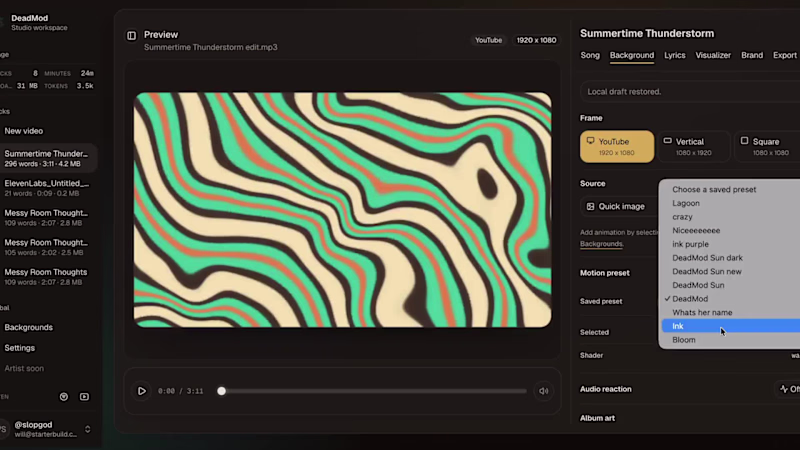Open Messy Room Thought... 105 words track
800x450 pixels.
[46, 247]
